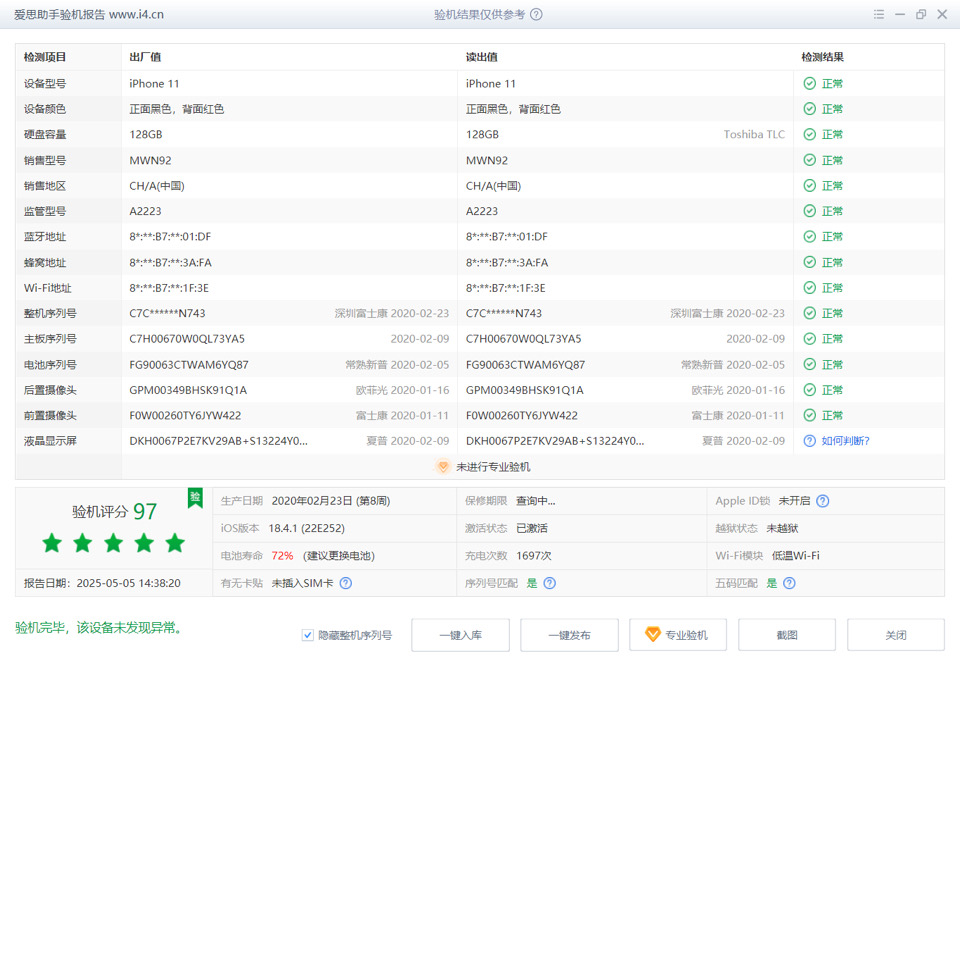Click the 一键发布 button
The image size is (960, 960).
(569, 635)
